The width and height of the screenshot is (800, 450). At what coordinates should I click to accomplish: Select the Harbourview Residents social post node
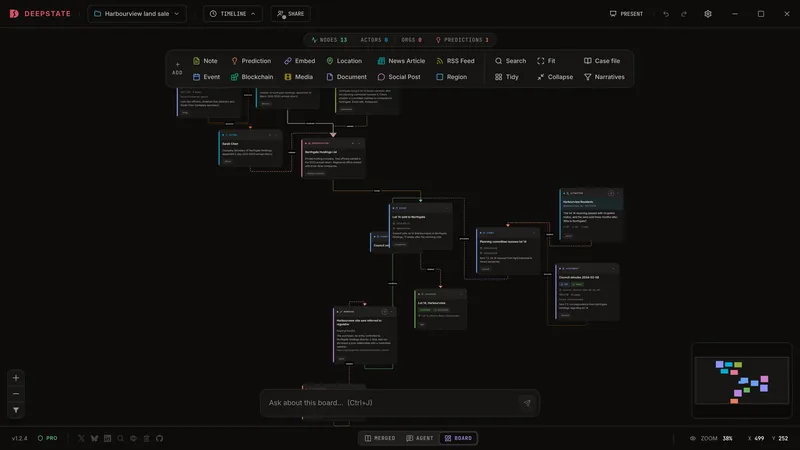(x=591, y=214)
